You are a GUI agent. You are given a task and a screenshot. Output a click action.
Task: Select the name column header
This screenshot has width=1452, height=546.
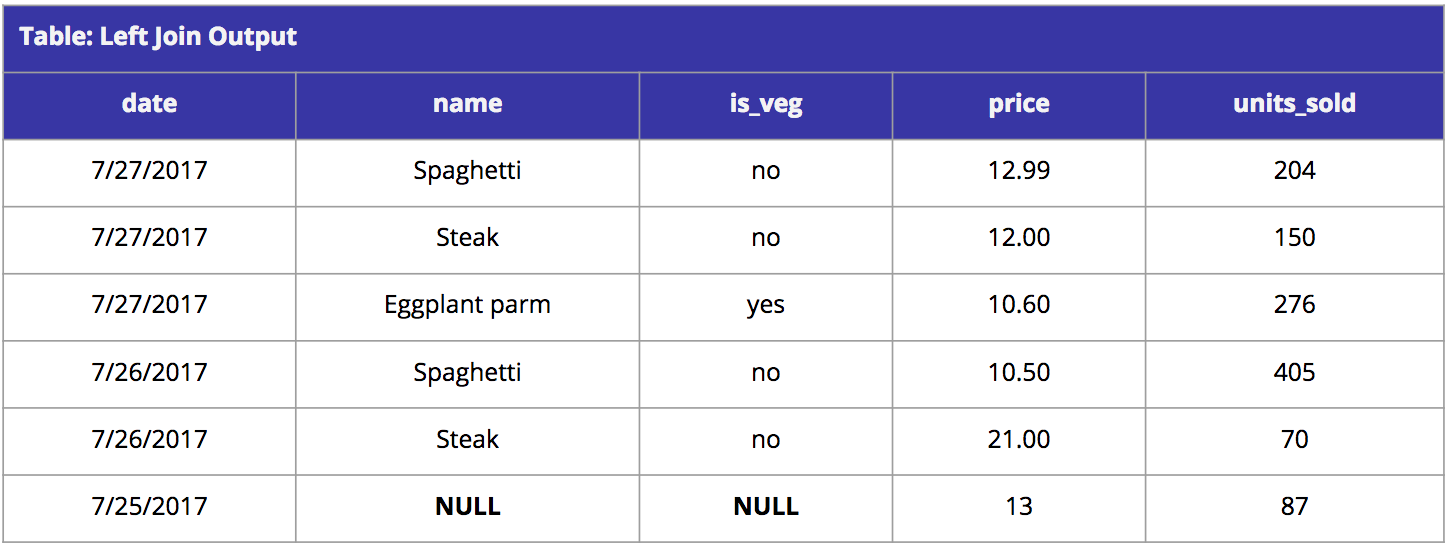[x=467, y=105]
